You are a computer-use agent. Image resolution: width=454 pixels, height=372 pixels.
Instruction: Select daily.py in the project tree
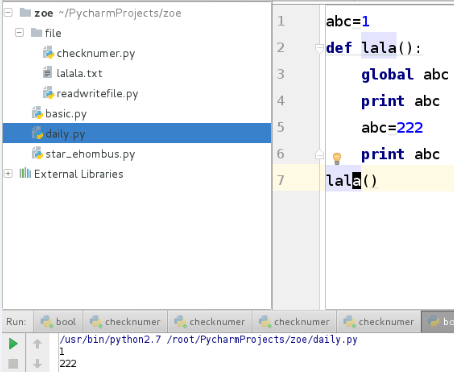[137, 133]
